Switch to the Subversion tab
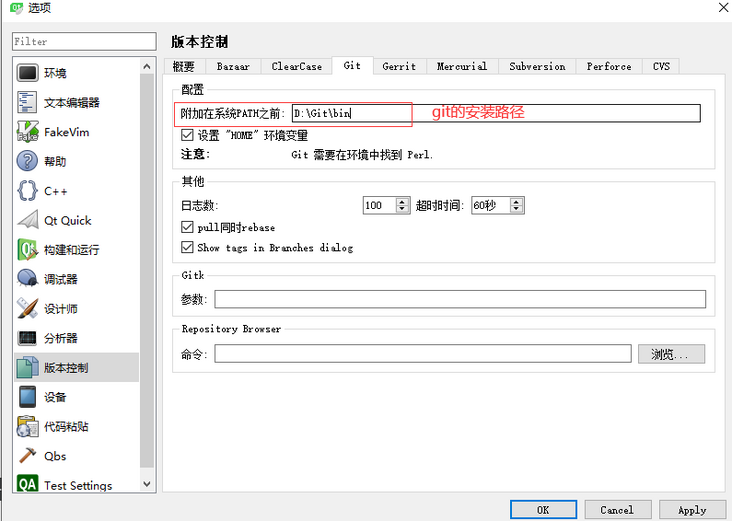This screenshot has width=732, height=521. point(537,66)
